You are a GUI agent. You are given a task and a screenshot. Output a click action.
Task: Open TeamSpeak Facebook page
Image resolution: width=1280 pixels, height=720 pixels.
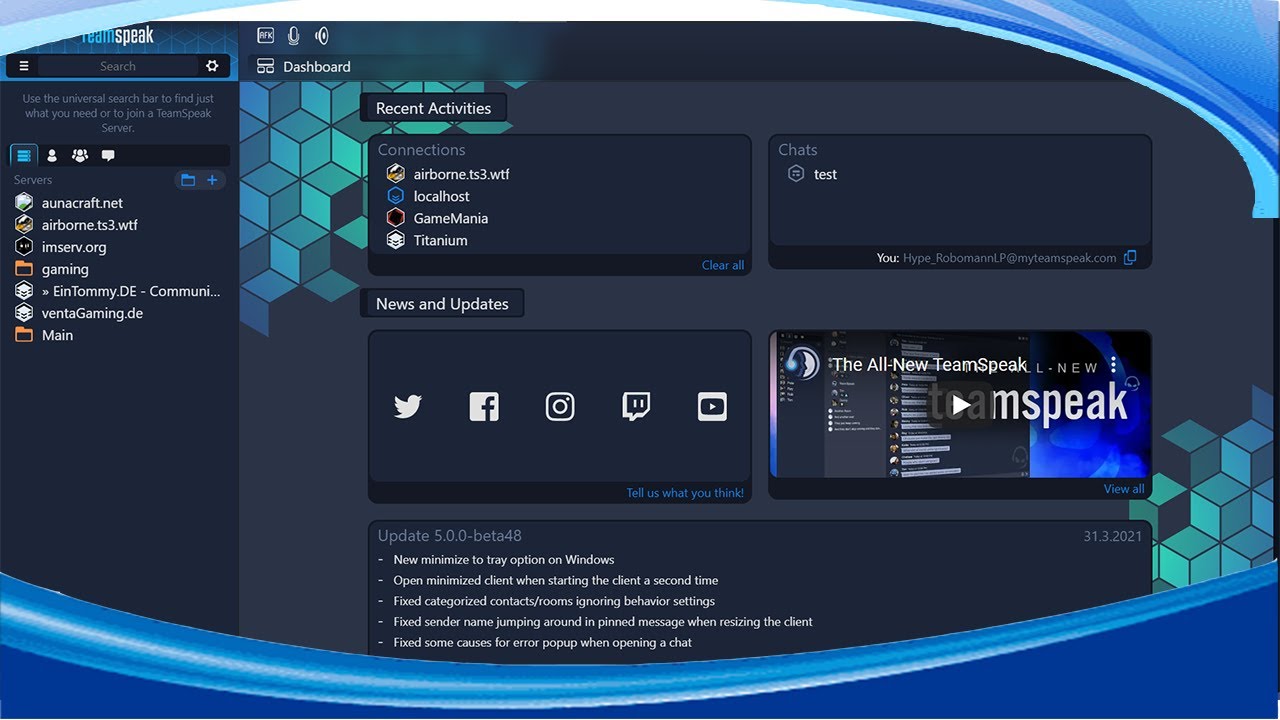[484, 407]
